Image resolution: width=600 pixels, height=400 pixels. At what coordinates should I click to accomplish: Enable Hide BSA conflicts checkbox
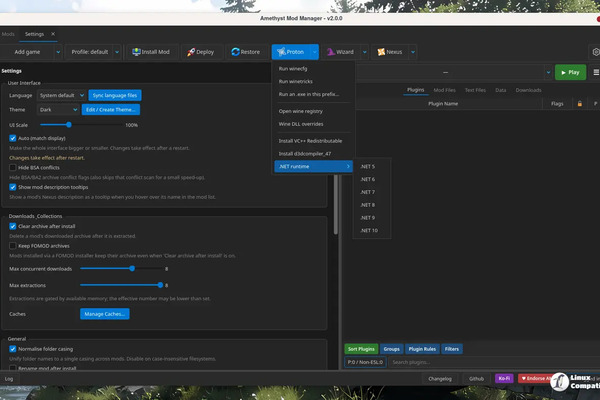(13, 168)
